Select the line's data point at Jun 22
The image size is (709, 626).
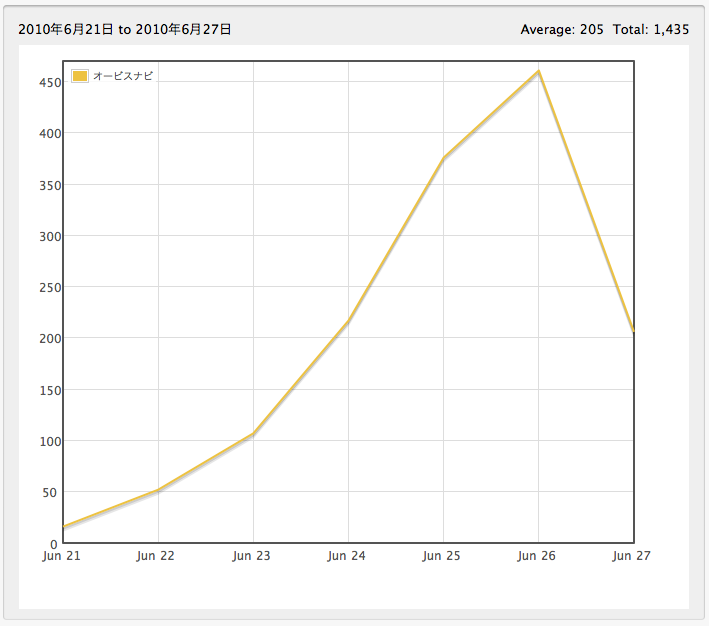[x=159, y=490]
